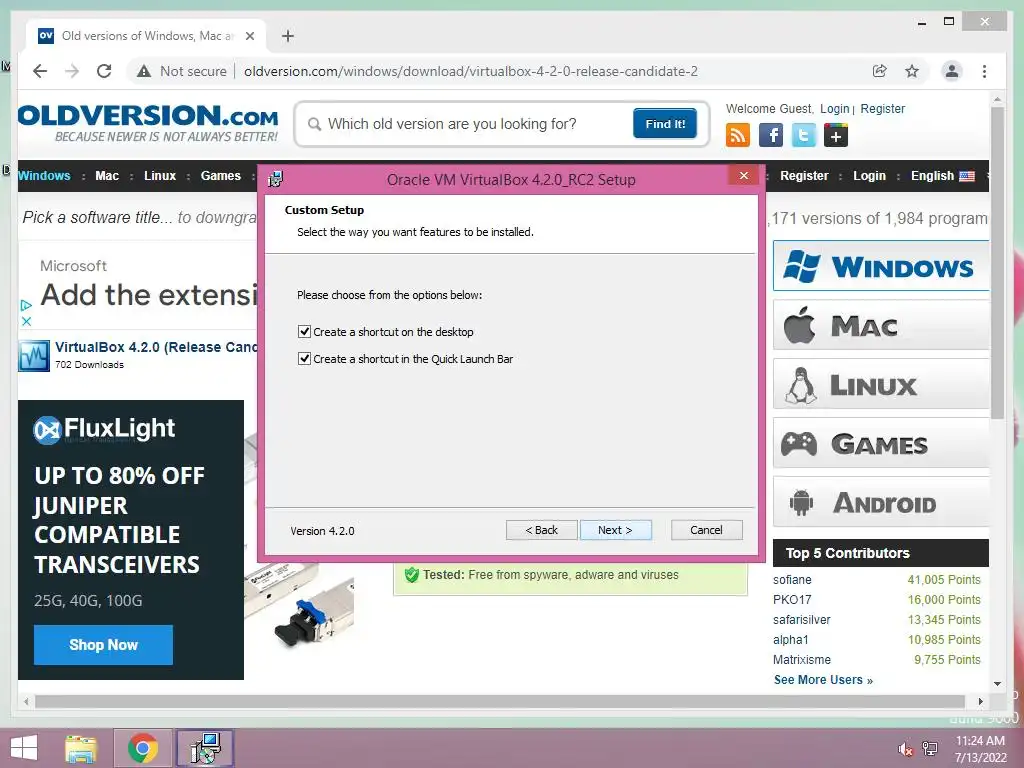1024x768 pixels.
Task: Open the Chrome three-dot menu
Action: (984, 71)
